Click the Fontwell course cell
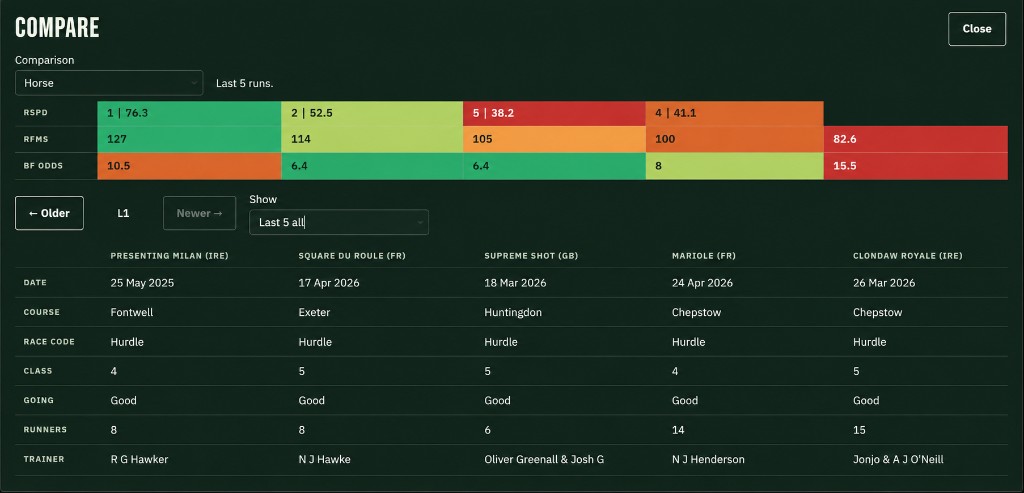 [132, 312]
